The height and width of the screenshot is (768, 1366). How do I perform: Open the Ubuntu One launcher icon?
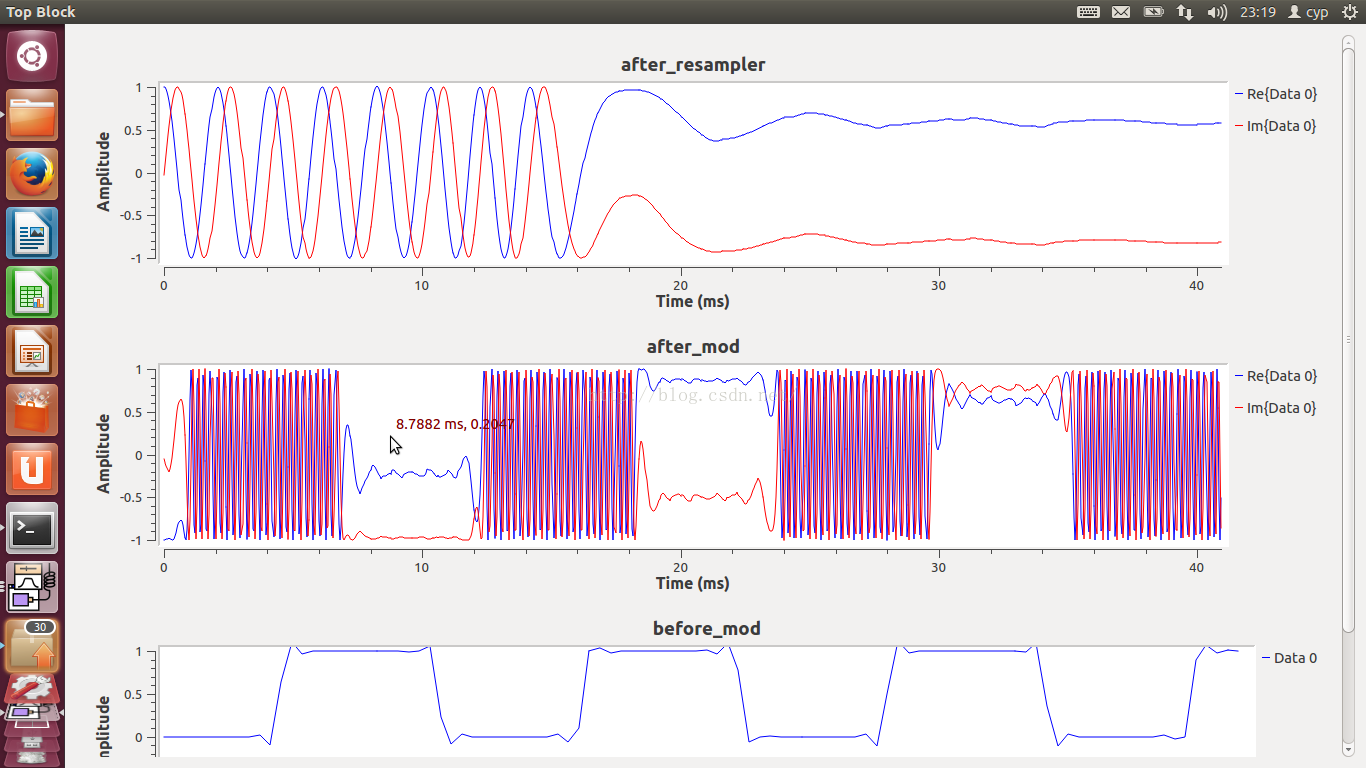(x=32, y=470)
